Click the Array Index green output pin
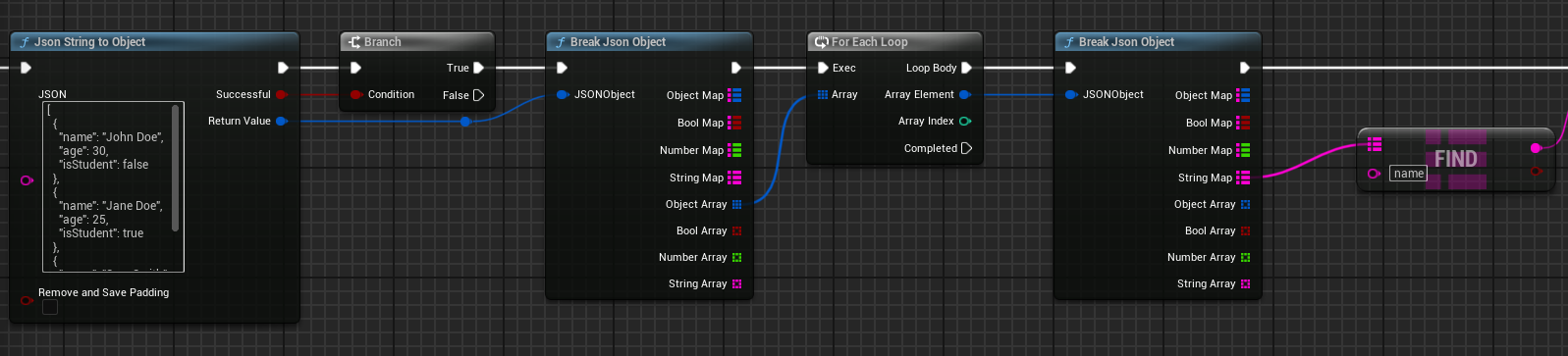The image size is (1568, 356). [965, 121]
